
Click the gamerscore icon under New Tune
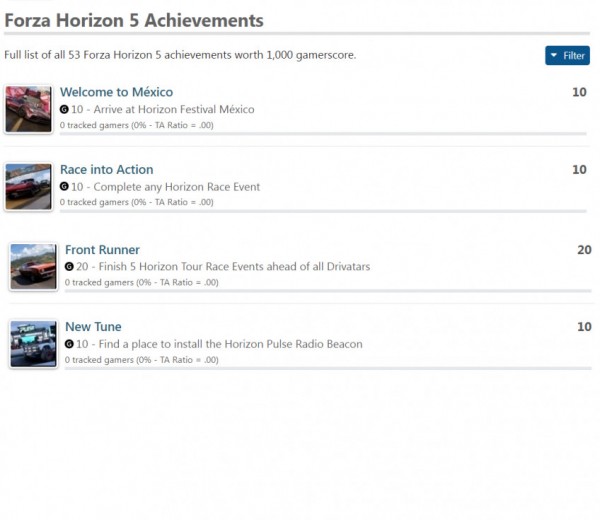pos(70,344)
